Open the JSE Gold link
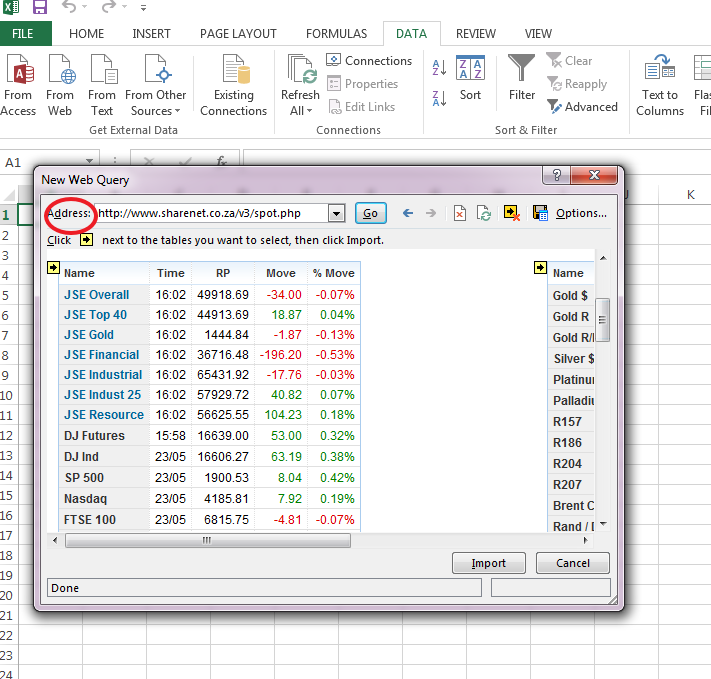This screenshot has width=711, height=679. [x=89, y=335]
